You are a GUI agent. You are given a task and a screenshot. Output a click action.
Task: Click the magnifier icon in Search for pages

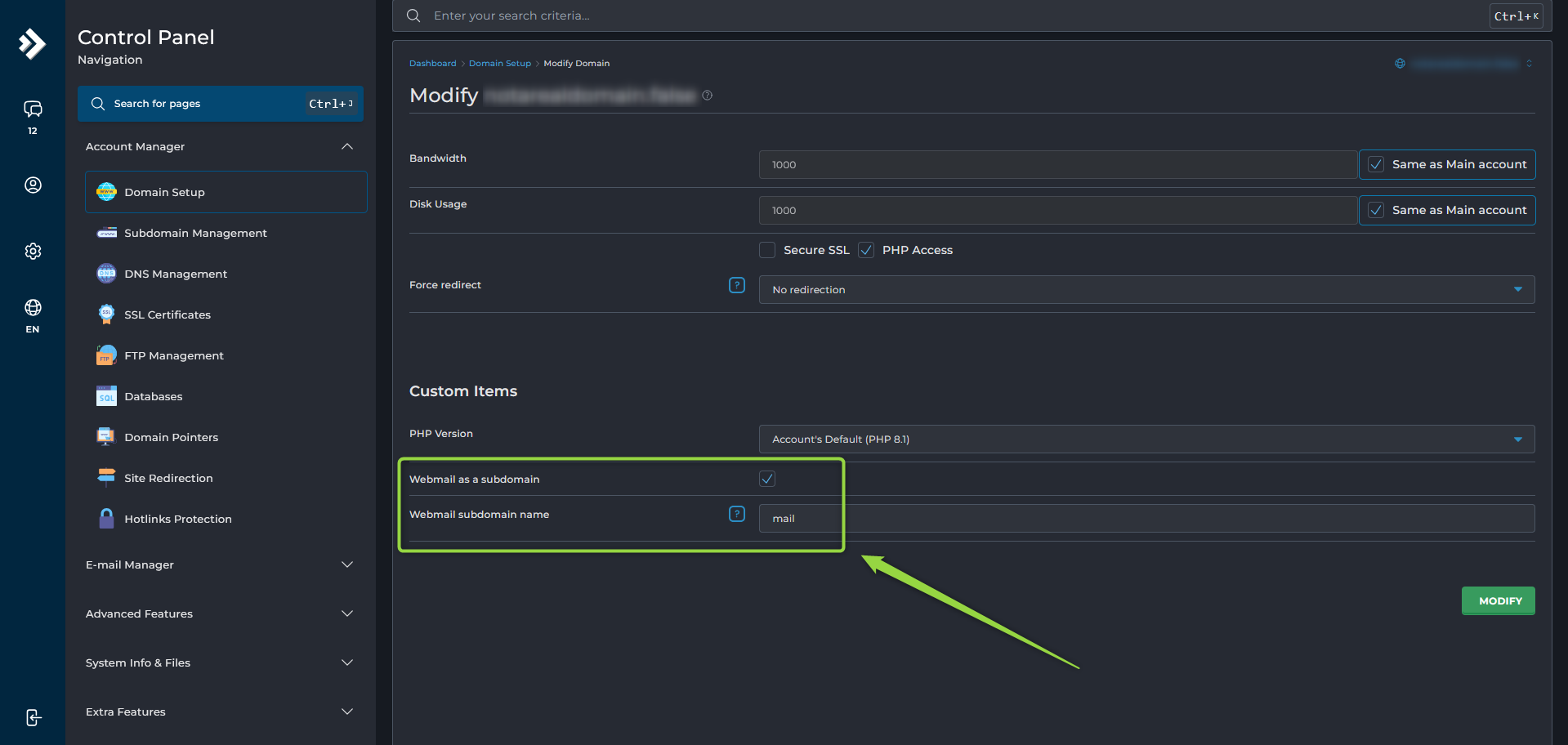(x=98, y=104)
